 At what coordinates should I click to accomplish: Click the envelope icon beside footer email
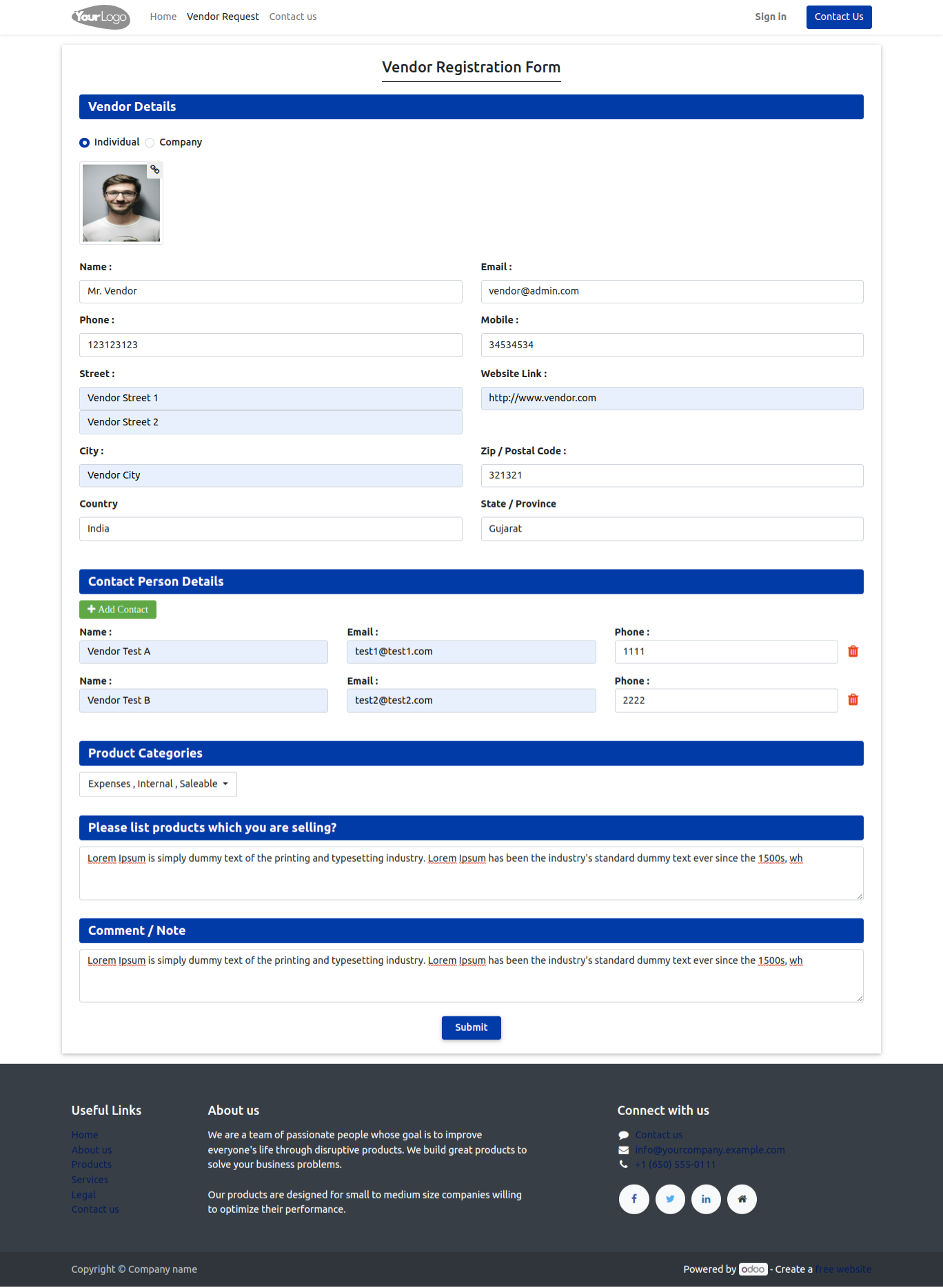click(x=624, y=1150)
